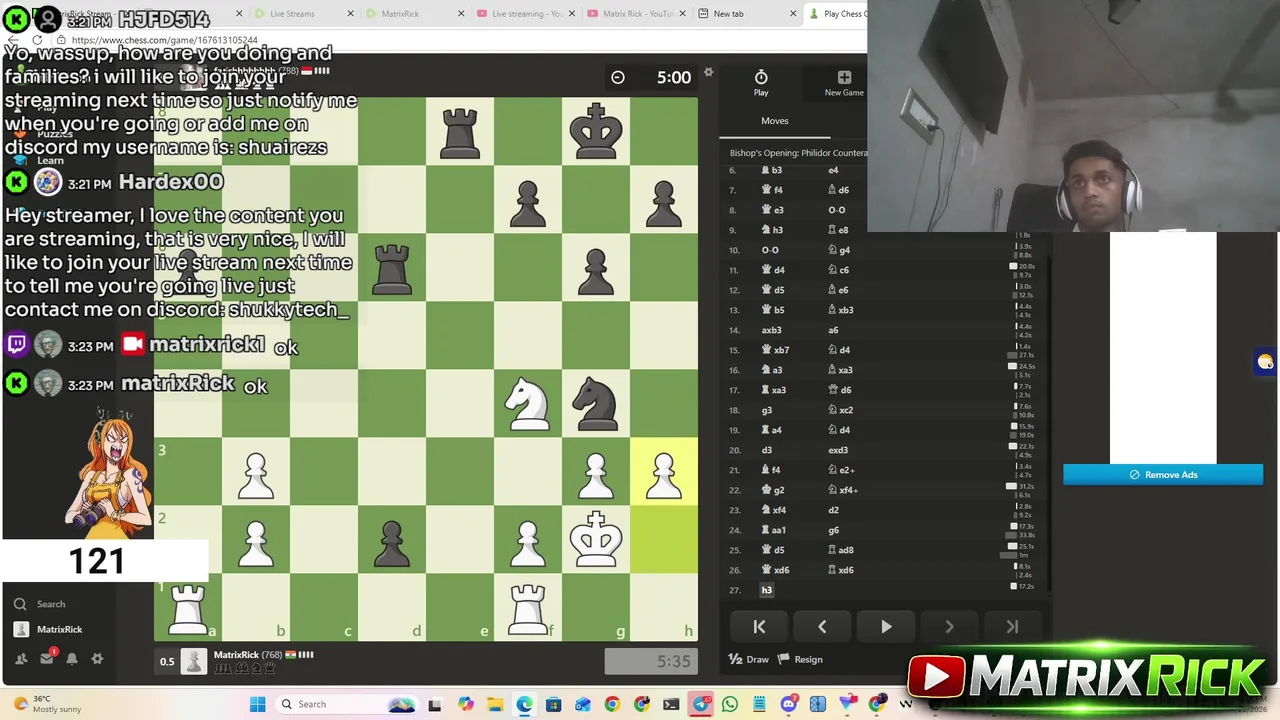The image size is (1280, 720).
Task: Click move 26 xd6 white move
Action: click(x=775, y=570)
